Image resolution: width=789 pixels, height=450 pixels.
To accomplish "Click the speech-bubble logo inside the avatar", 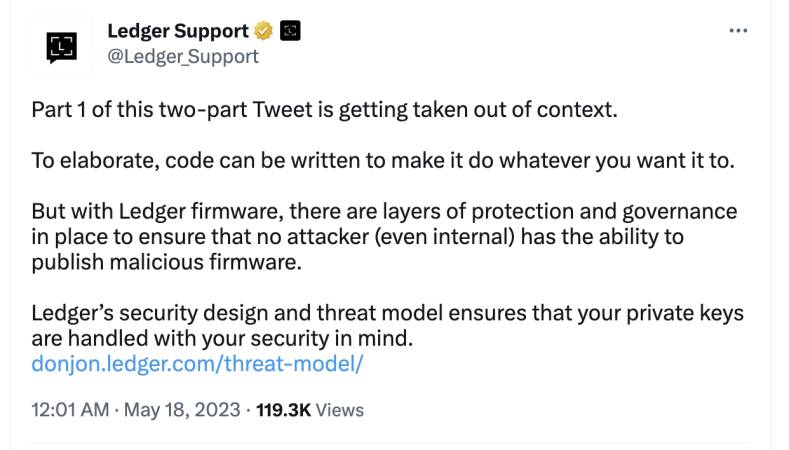I will (x=61, y=48).
